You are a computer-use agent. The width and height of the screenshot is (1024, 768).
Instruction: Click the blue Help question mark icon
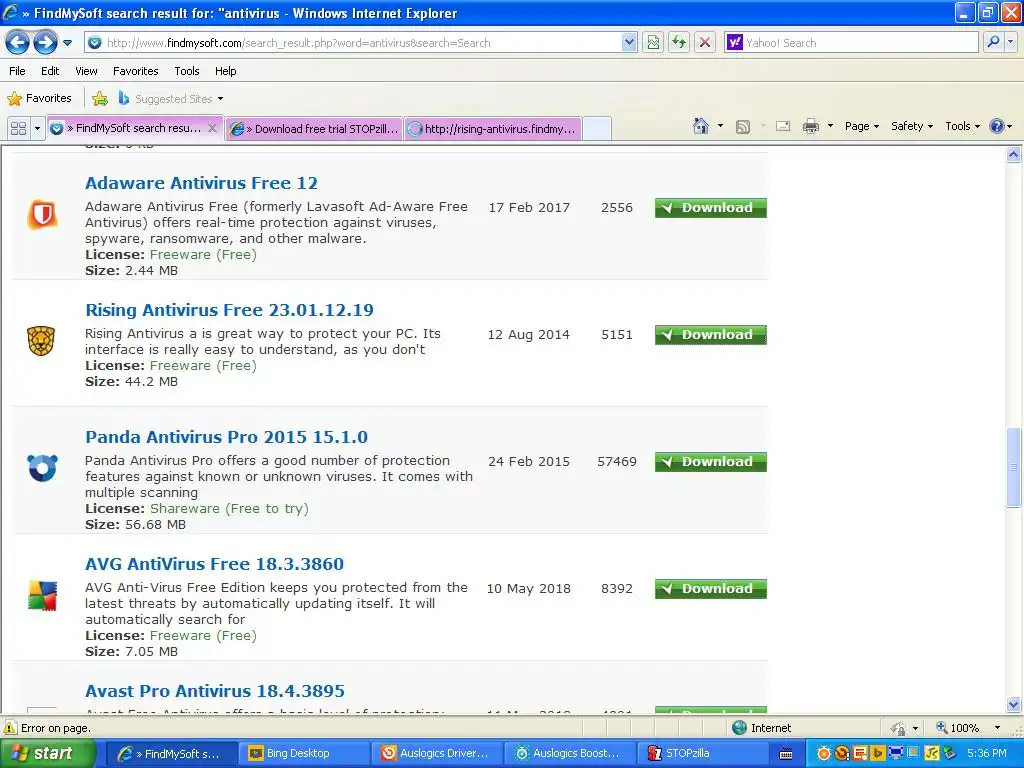click(x=997, y=126)
